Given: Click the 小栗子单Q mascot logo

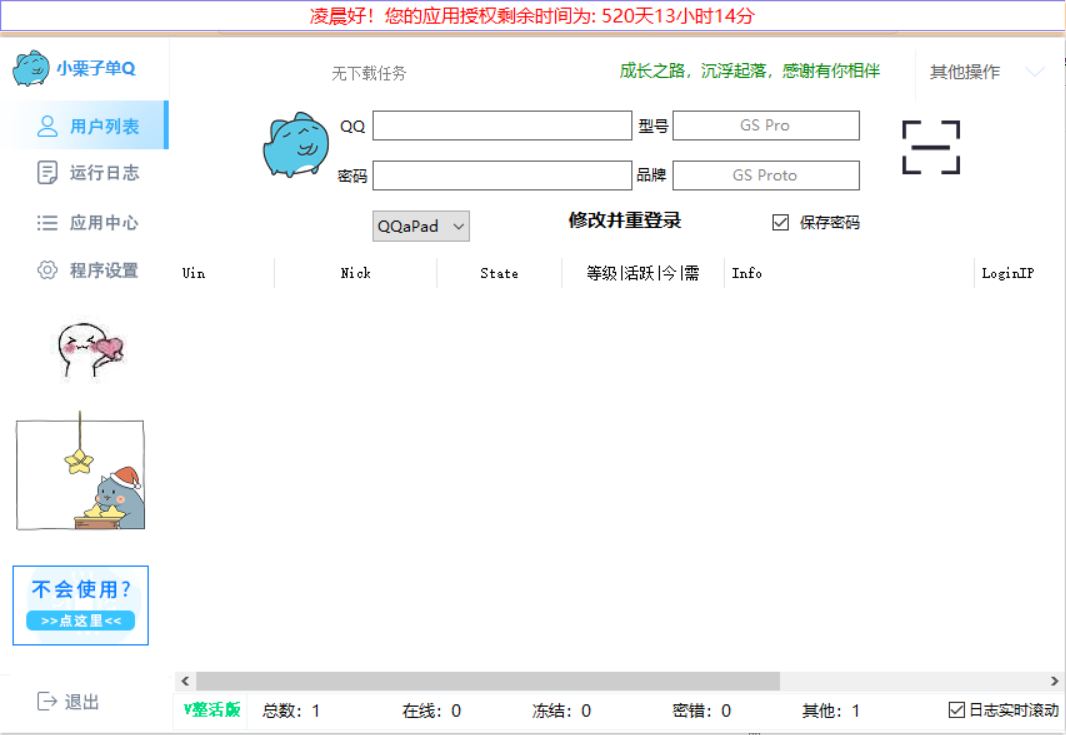Looking at the screenshot, I should click(x=33, y=67).
